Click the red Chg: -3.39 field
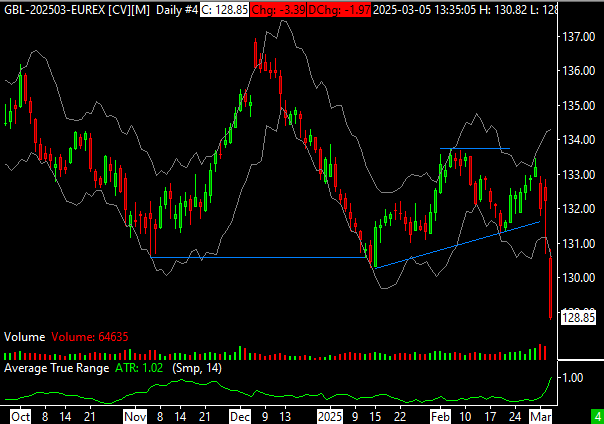 tap(278, 10)
